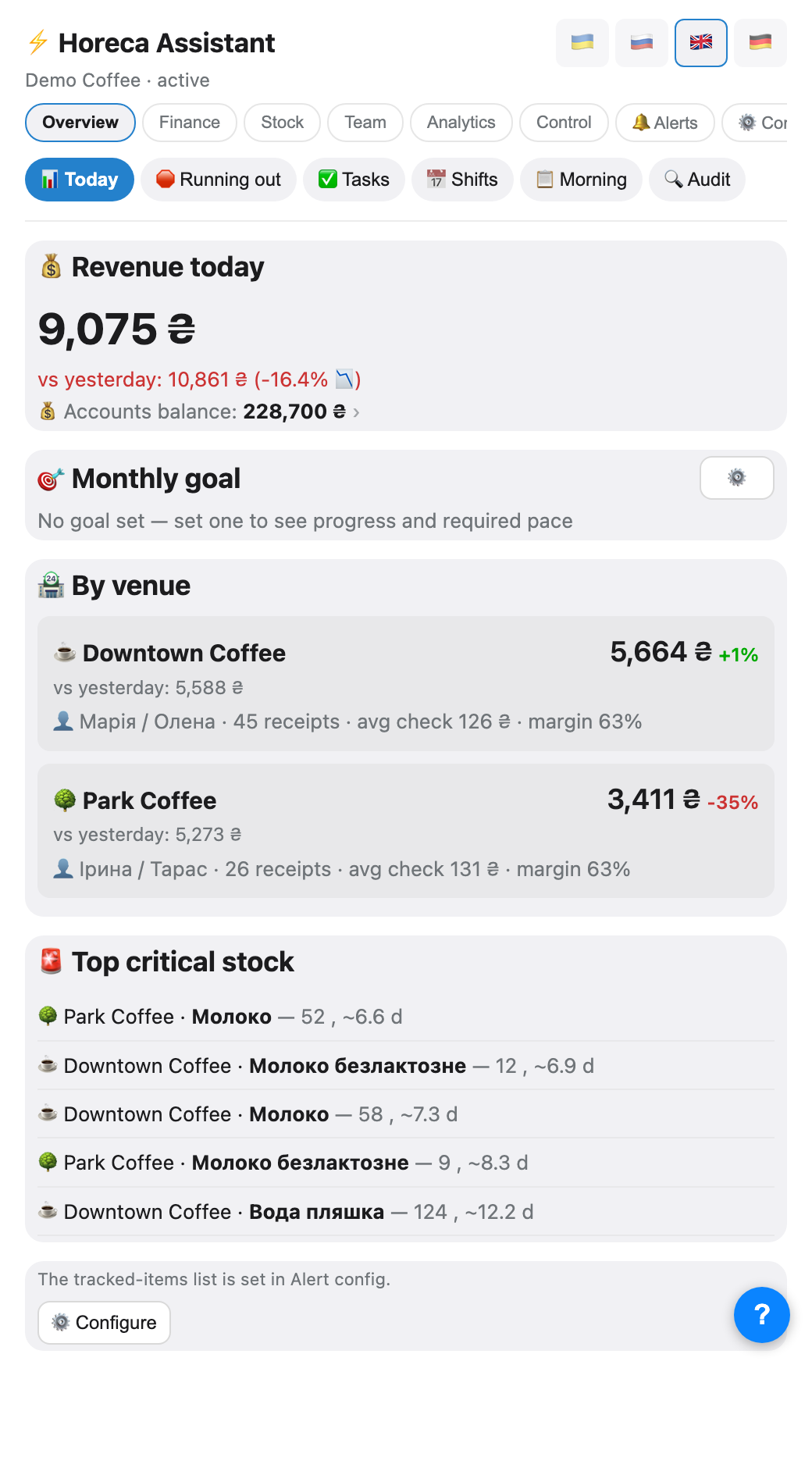Select the Russian flag language button
Viewport: 812px width, 1468px height.
tap(641, 43)
